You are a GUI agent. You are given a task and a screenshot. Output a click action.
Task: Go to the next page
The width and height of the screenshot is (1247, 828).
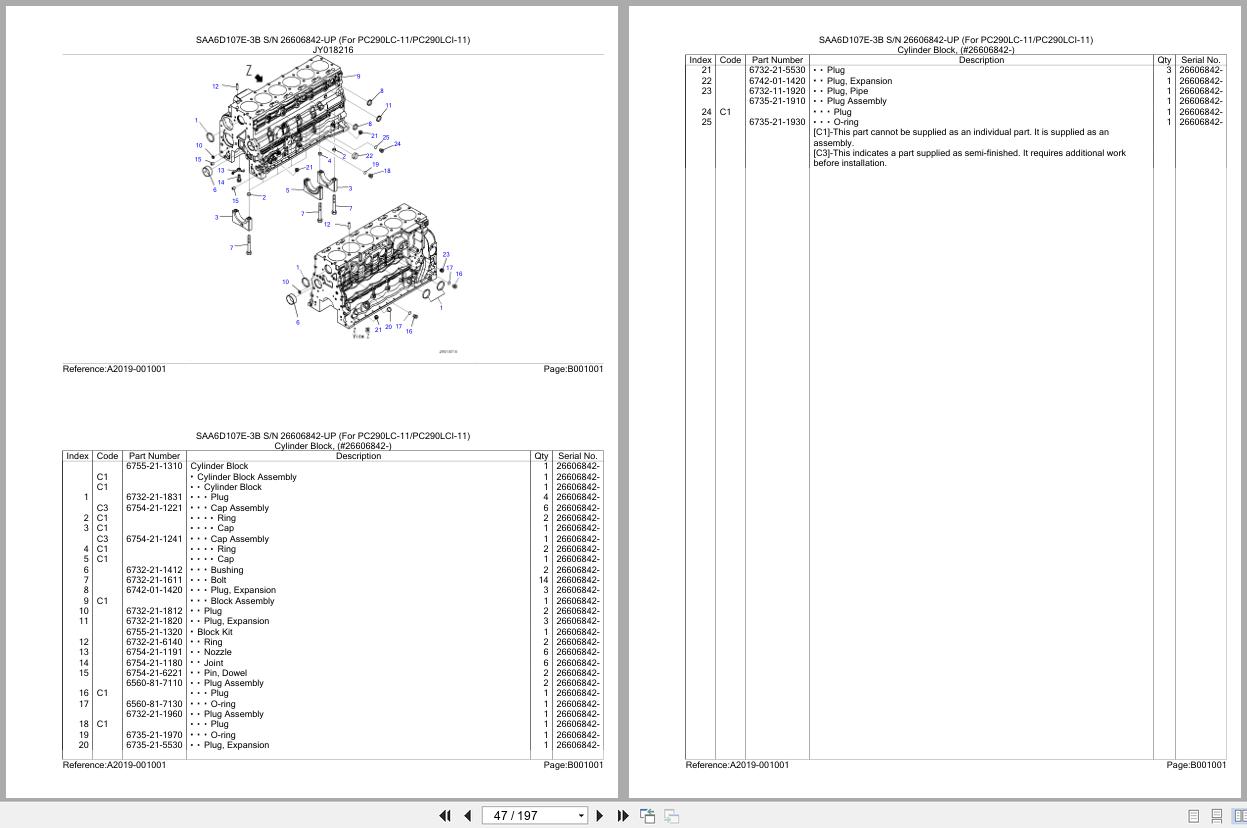click(600, 816)
